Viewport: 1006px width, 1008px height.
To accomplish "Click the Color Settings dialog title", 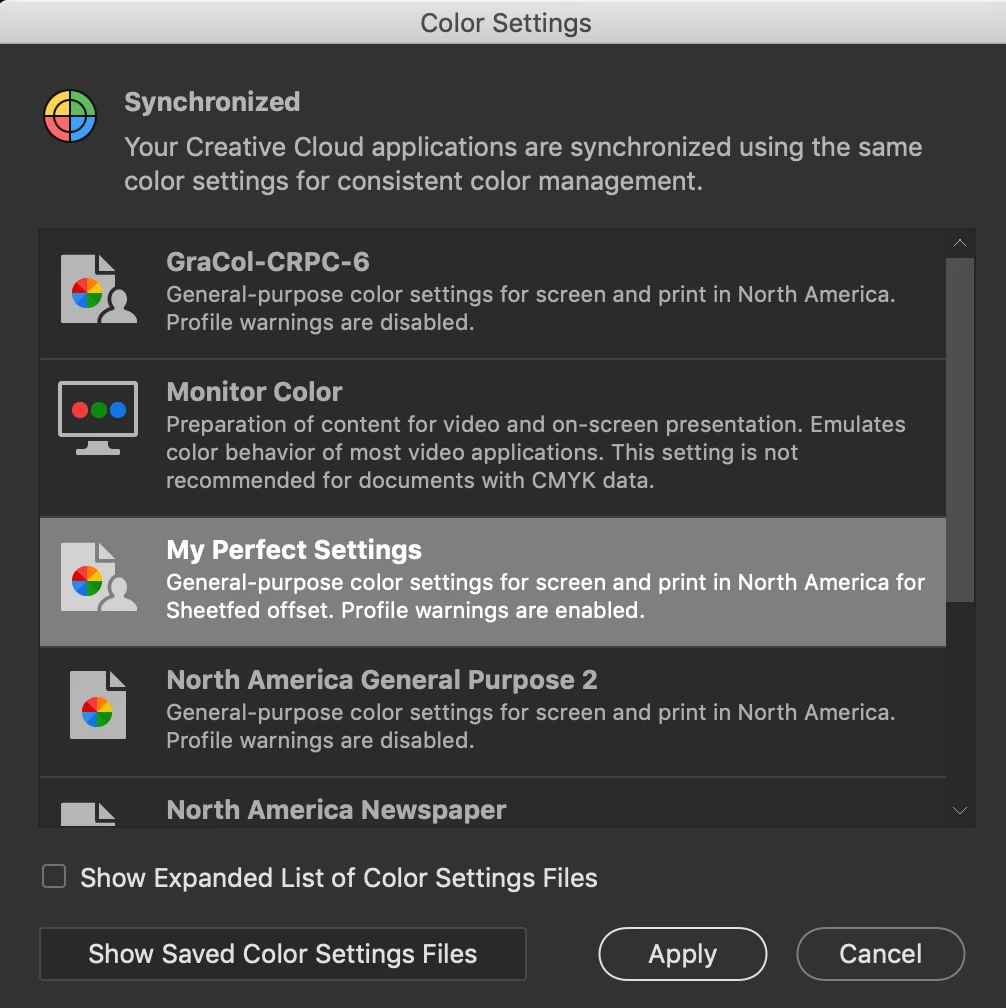I will [506, 23].
